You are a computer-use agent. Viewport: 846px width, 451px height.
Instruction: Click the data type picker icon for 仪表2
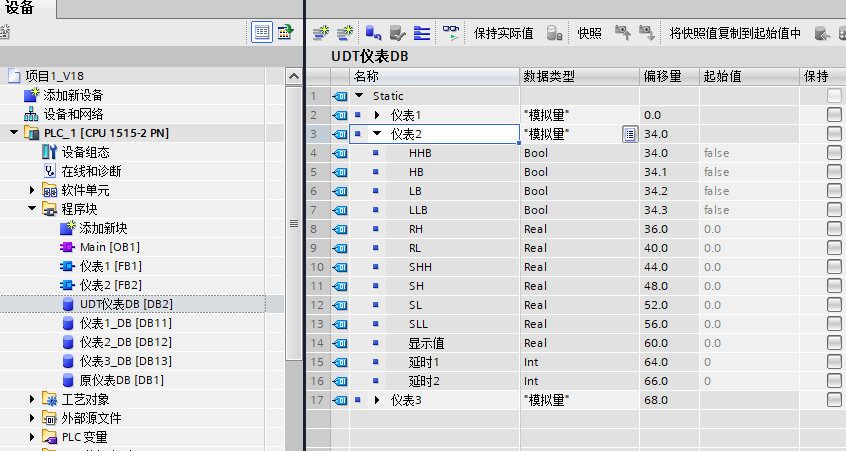click(630, 134)
